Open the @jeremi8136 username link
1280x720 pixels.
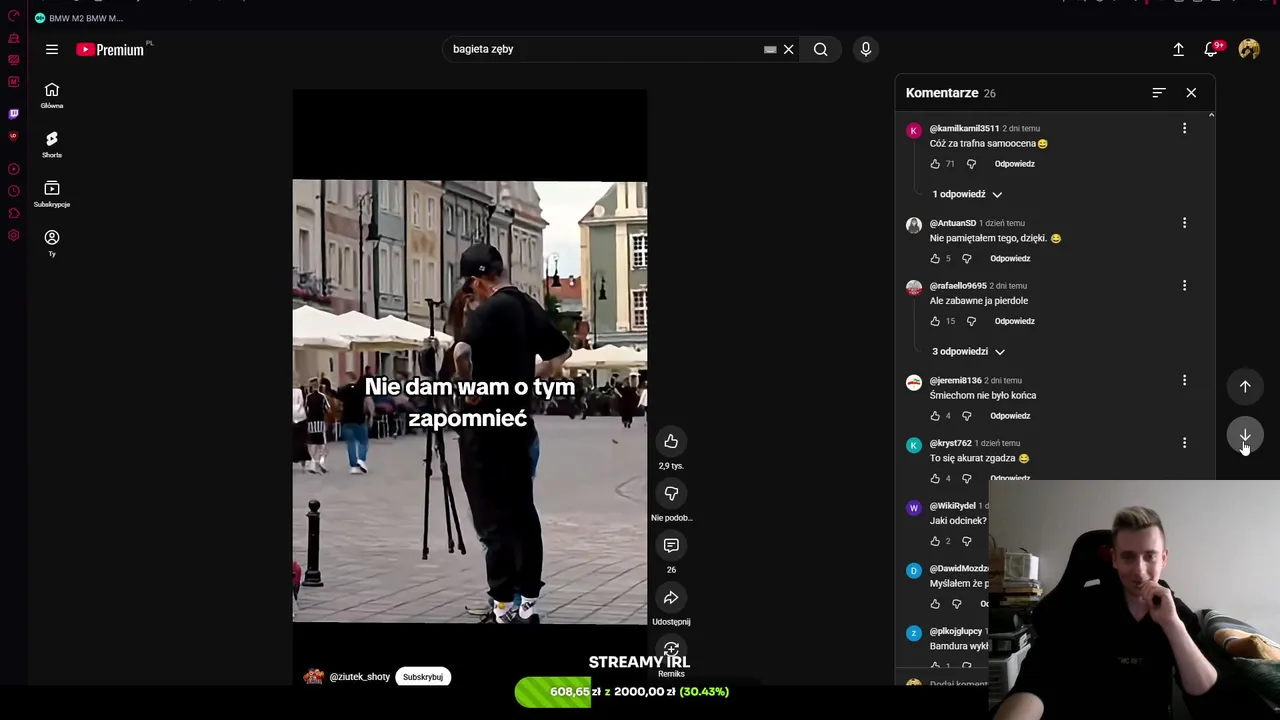(955, 380)
